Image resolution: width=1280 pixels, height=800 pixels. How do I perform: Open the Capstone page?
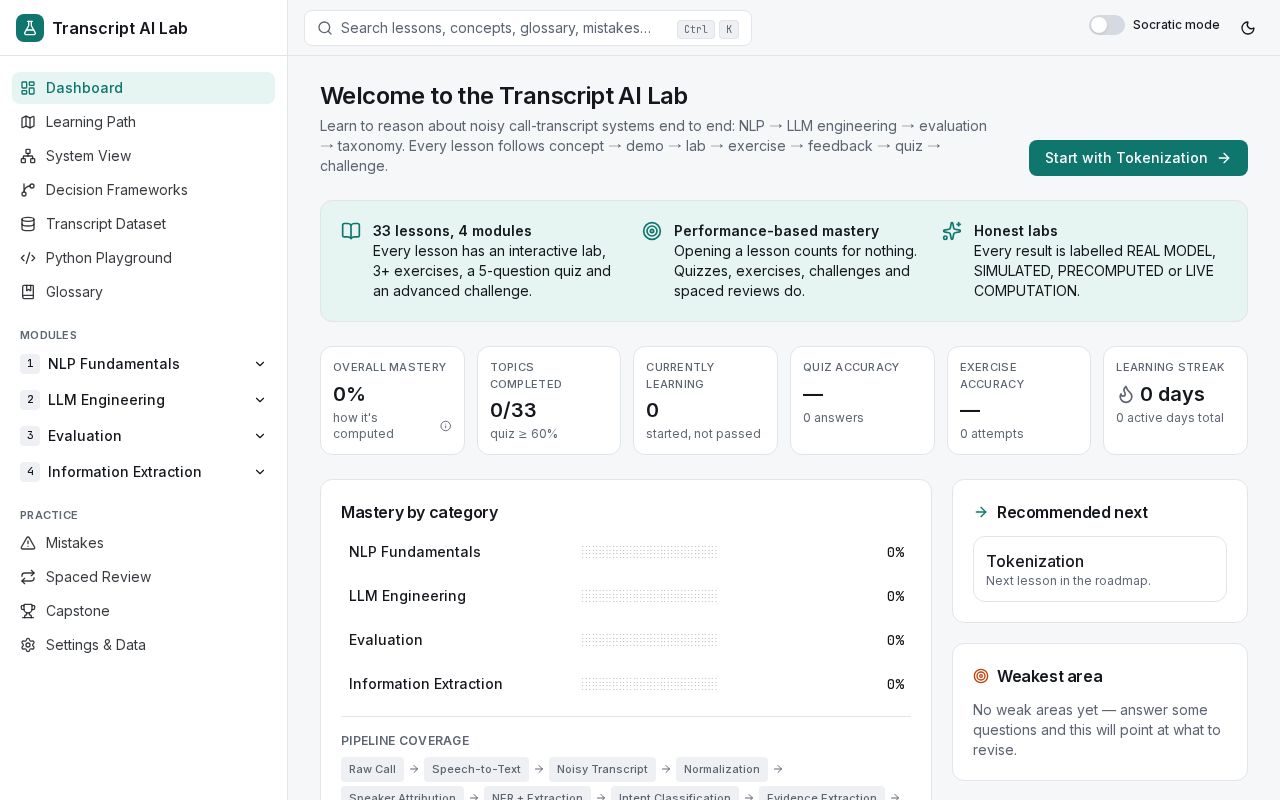(x=144, y=611)
